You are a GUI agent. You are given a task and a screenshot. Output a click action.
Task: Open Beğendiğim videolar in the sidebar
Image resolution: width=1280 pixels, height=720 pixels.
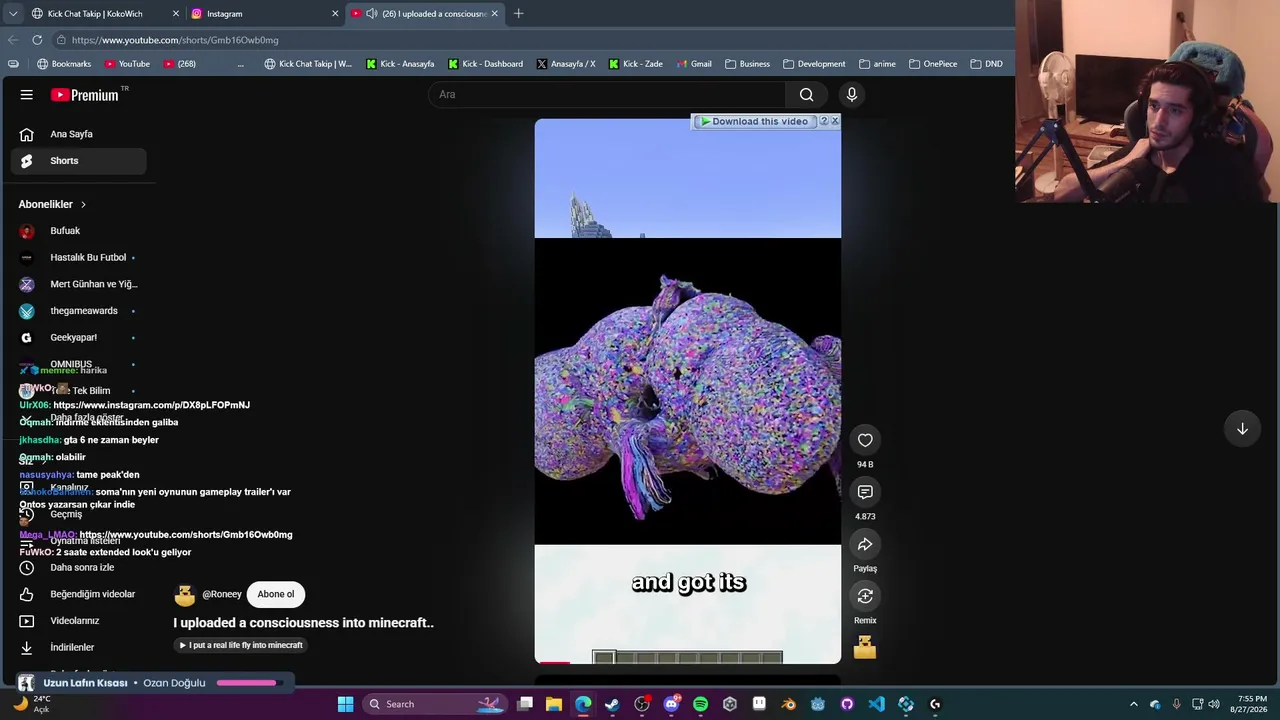[x=79, y=594]
